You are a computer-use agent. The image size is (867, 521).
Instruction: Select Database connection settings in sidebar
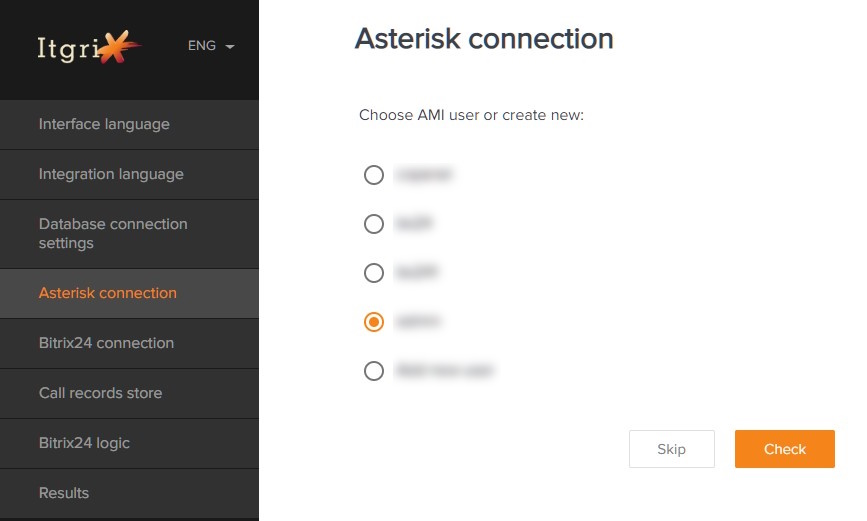coord(129,234)
